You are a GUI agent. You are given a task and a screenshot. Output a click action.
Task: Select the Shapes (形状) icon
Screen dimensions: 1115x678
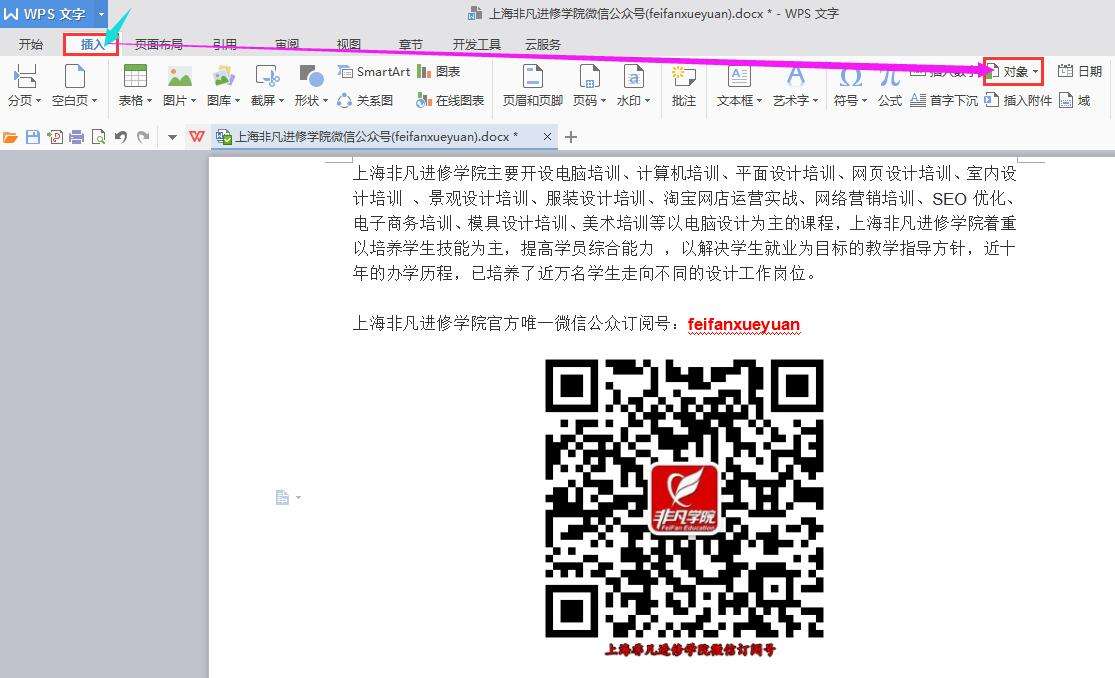(311, 75)
